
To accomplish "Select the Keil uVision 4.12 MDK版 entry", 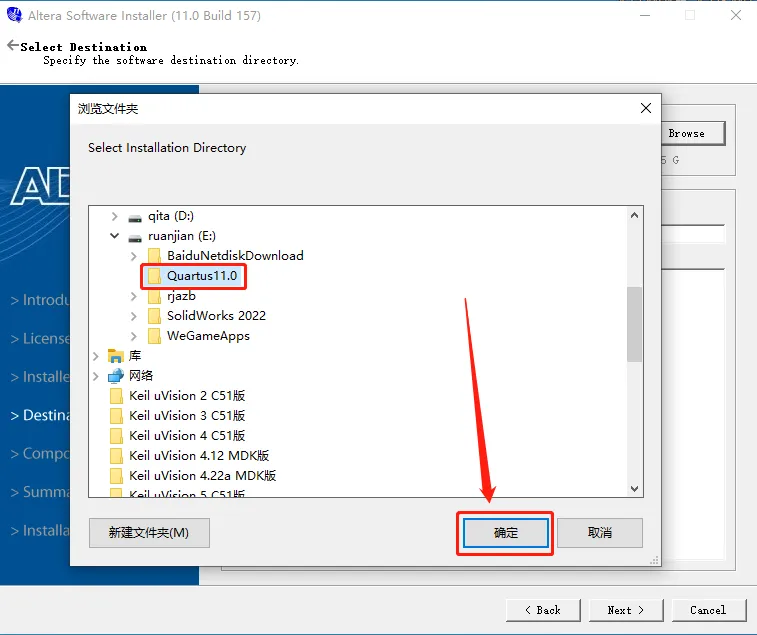I will coord(199,456).
